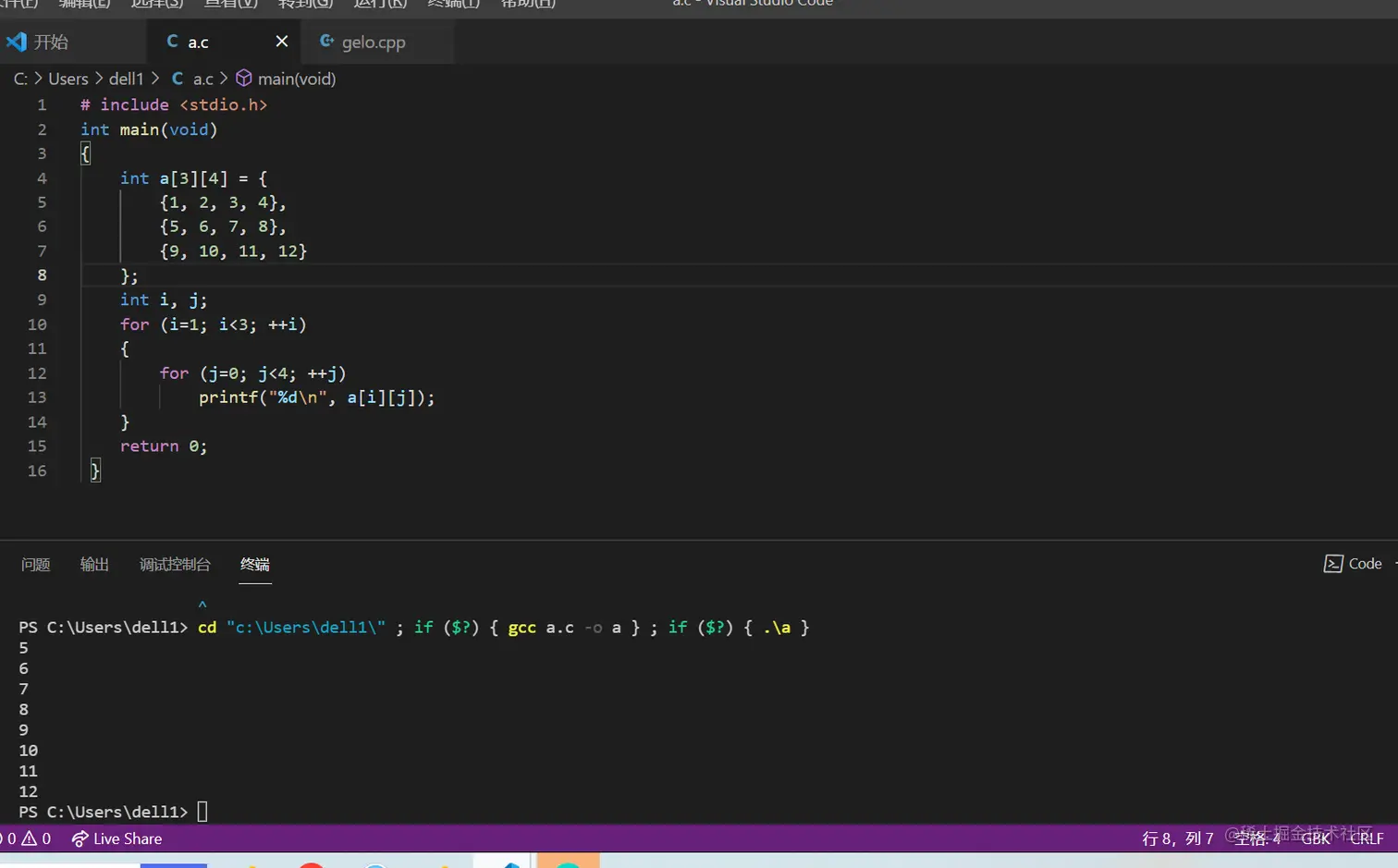Viewport: 1398px width, 868px height.
Task: Expand the Users breadcrumb folder
Action: [68, 79]
